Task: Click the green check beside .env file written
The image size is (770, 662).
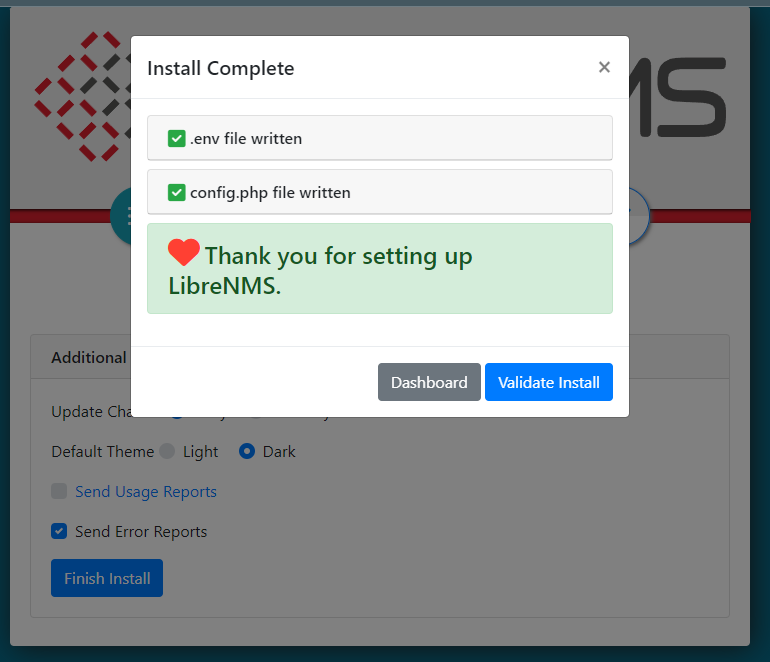Action: (177, 138)
